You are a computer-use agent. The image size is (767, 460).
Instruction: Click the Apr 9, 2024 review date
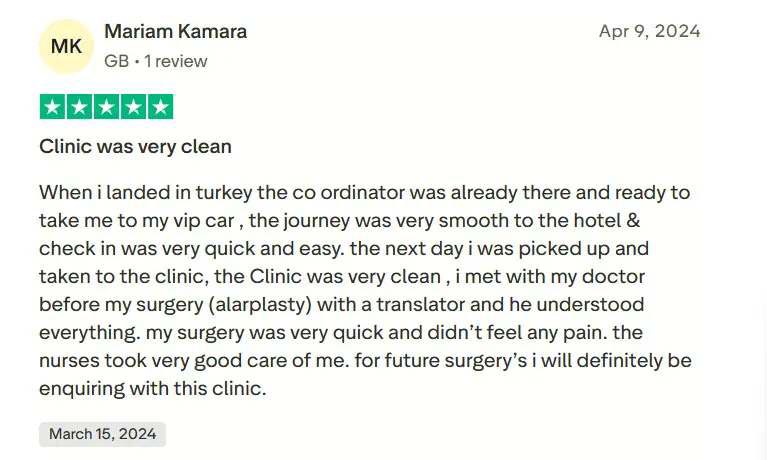click(x=649, y=31)
